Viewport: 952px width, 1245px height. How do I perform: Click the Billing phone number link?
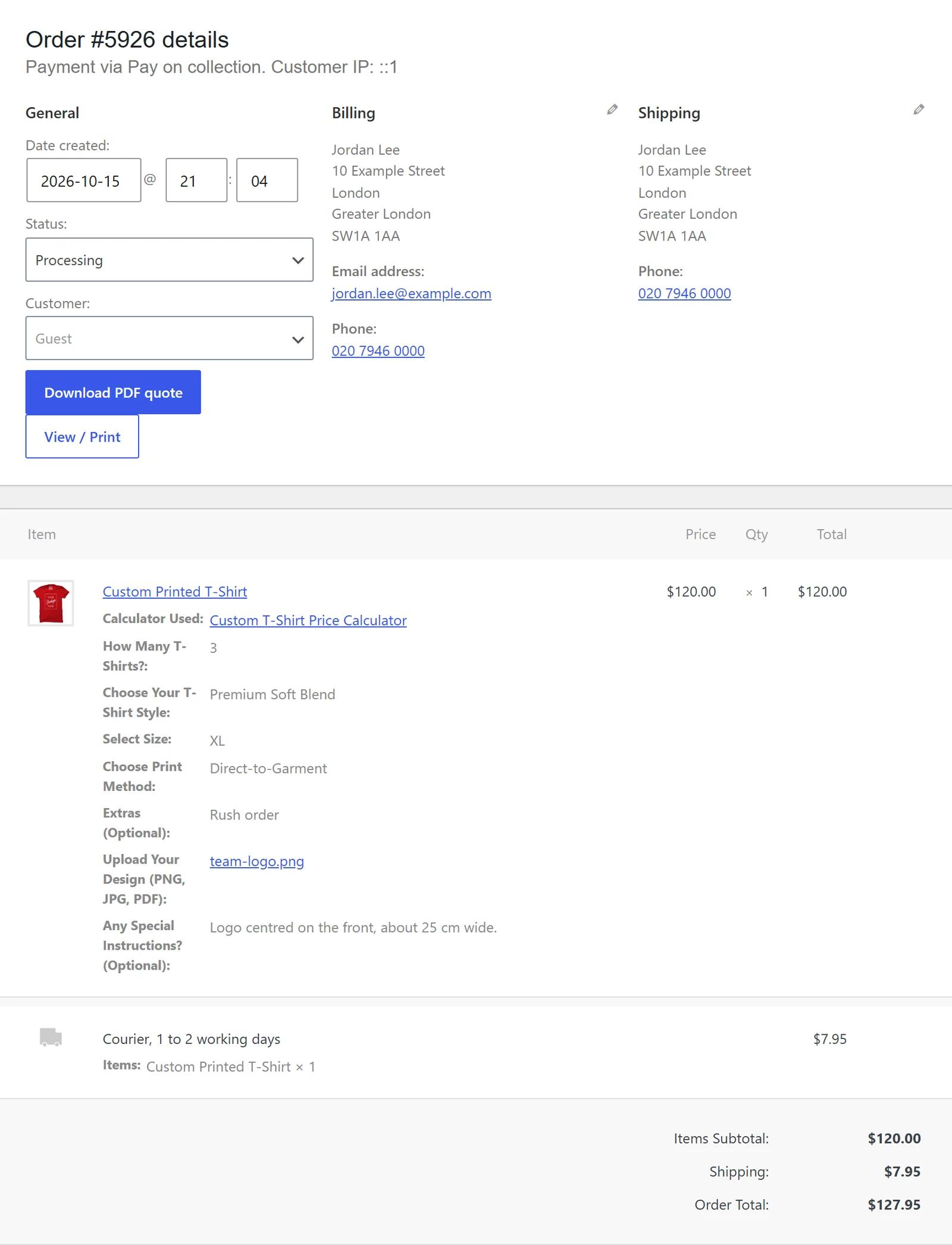pos(378,351)
